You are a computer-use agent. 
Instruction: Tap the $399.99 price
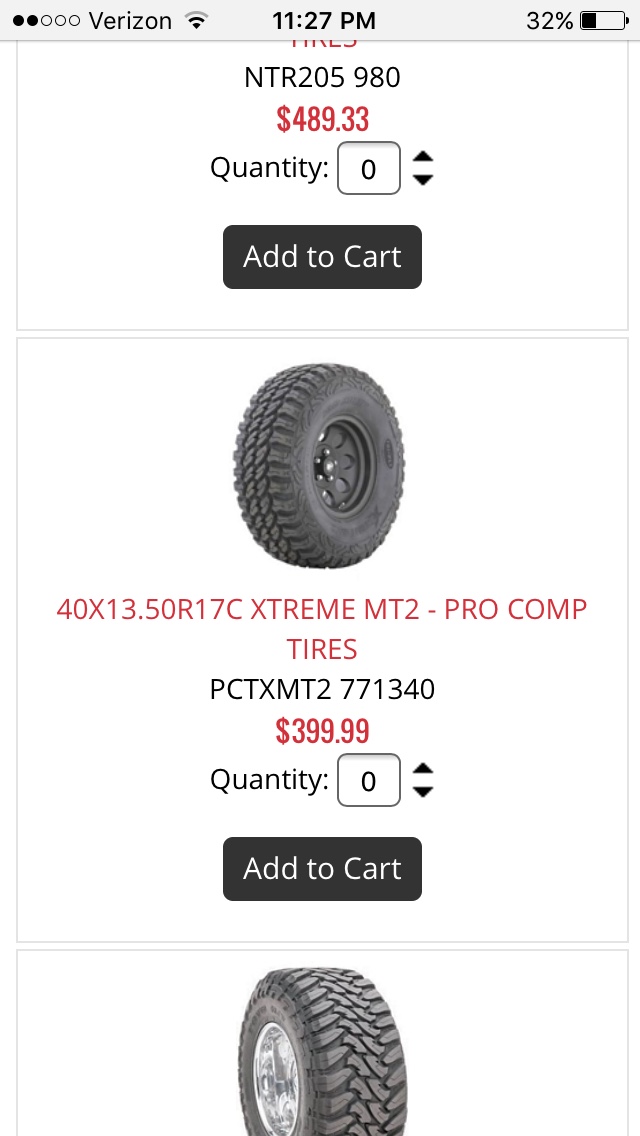pyautogui.click(x=322, y=731)
